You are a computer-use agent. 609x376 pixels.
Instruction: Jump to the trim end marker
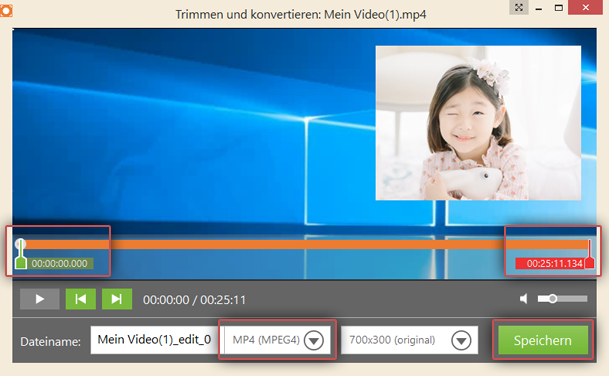point(117,299)
